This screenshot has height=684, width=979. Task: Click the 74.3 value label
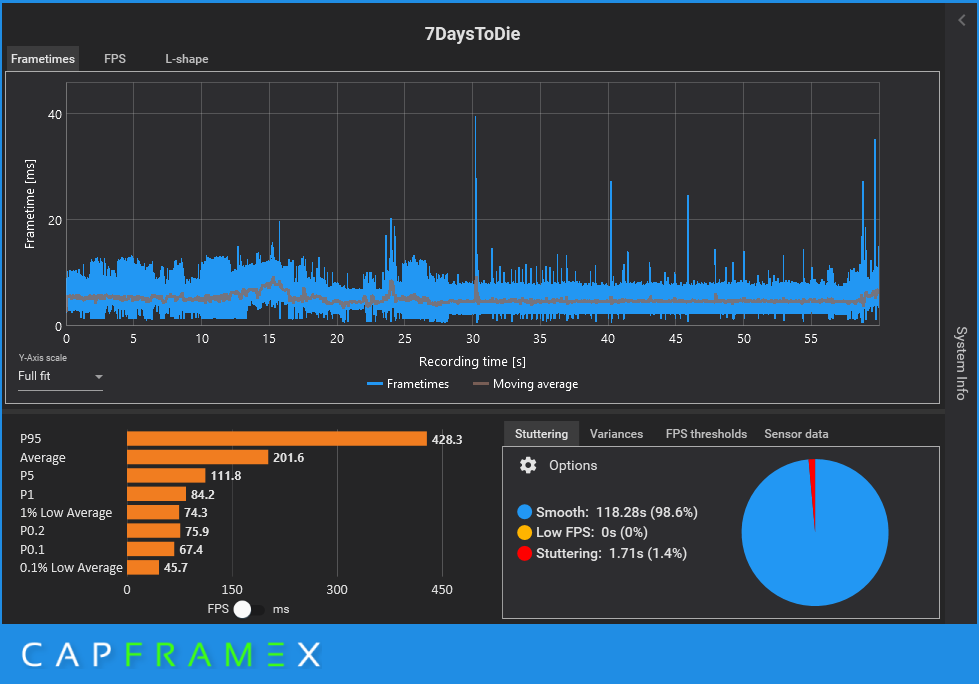coord(195,512)
